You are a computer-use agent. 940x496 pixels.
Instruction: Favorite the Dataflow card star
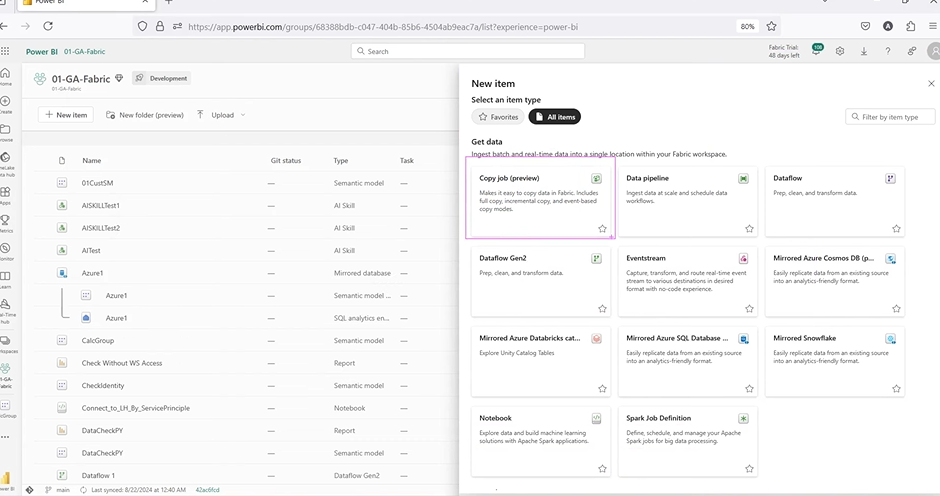896,229
